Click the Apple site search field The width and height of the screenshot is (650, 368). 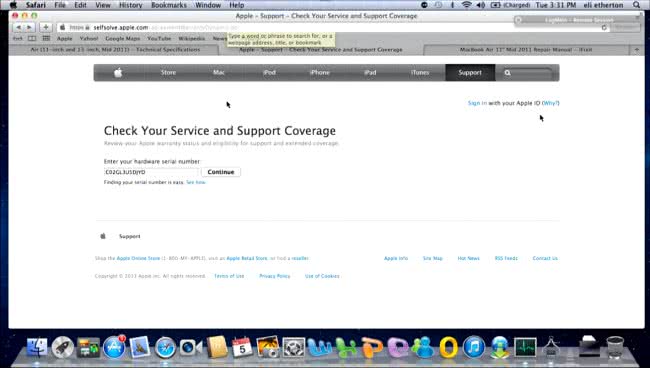527,73
